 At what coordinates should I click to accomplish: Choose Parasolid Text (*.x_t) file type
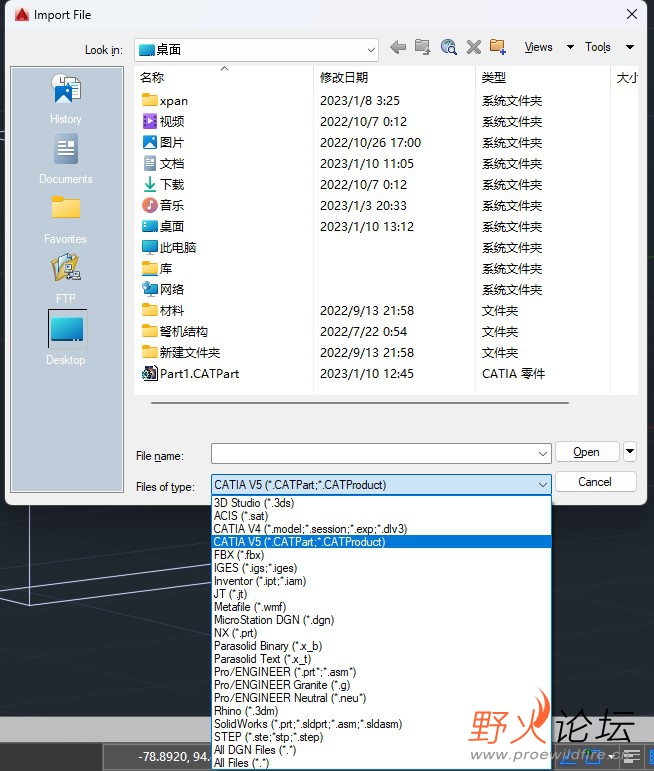coord(381,659)
